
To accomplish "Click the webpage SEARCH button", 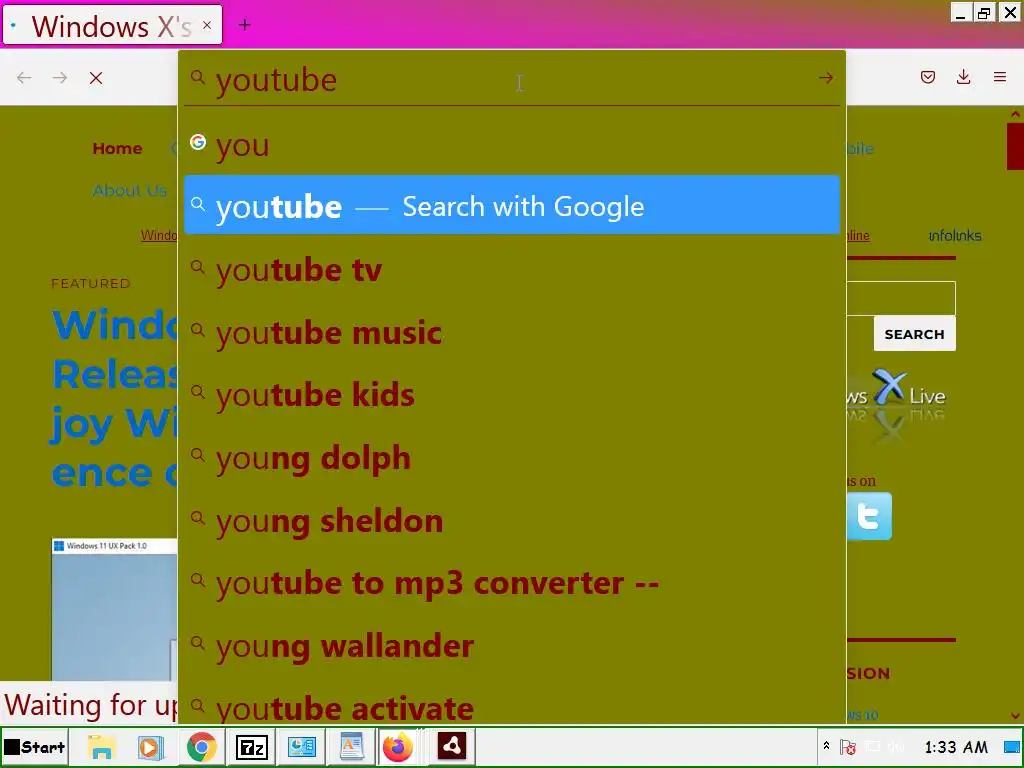I will click(x=914, y=334).
